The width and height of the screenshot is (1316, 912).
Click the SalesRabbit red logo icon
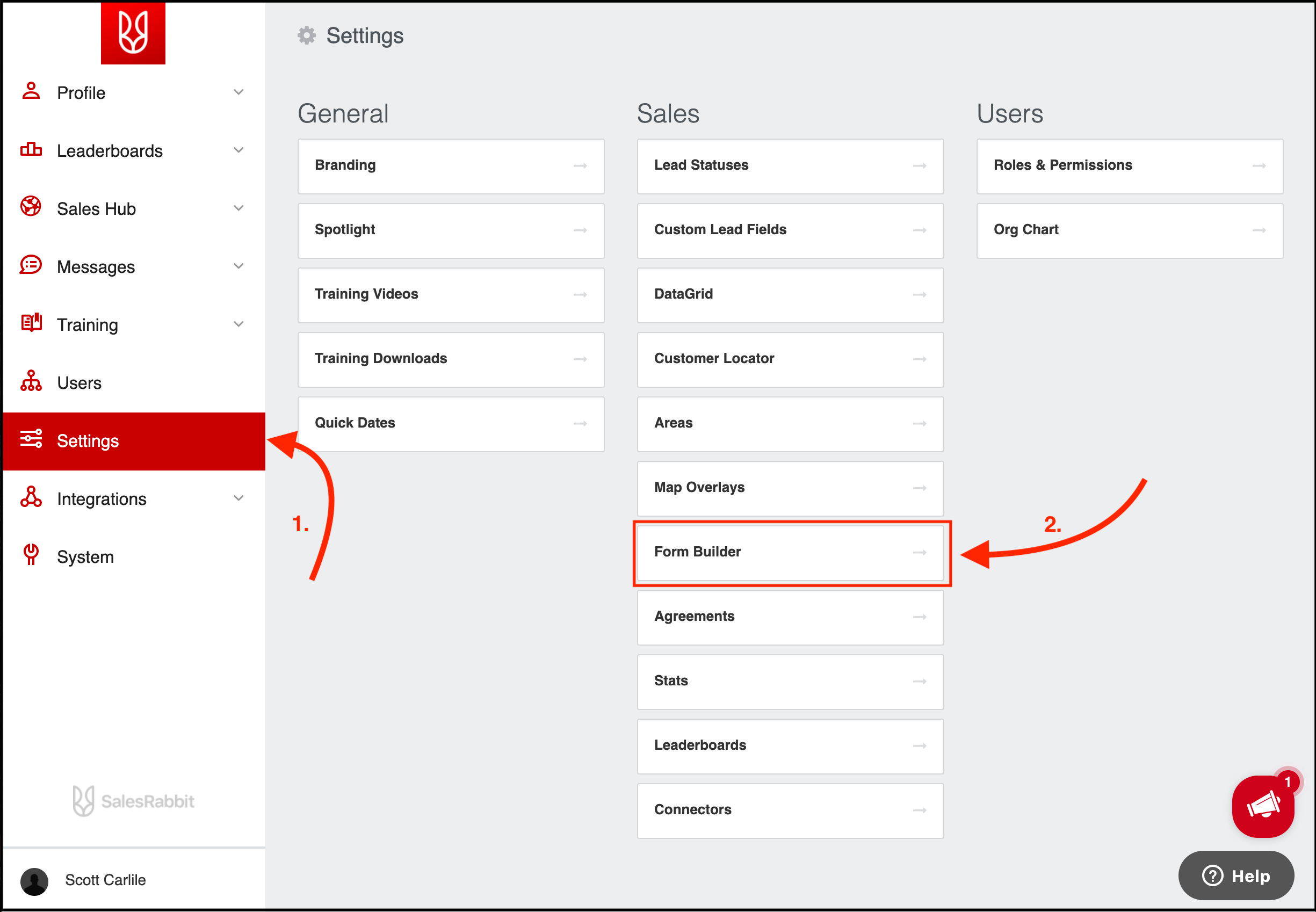133,33
